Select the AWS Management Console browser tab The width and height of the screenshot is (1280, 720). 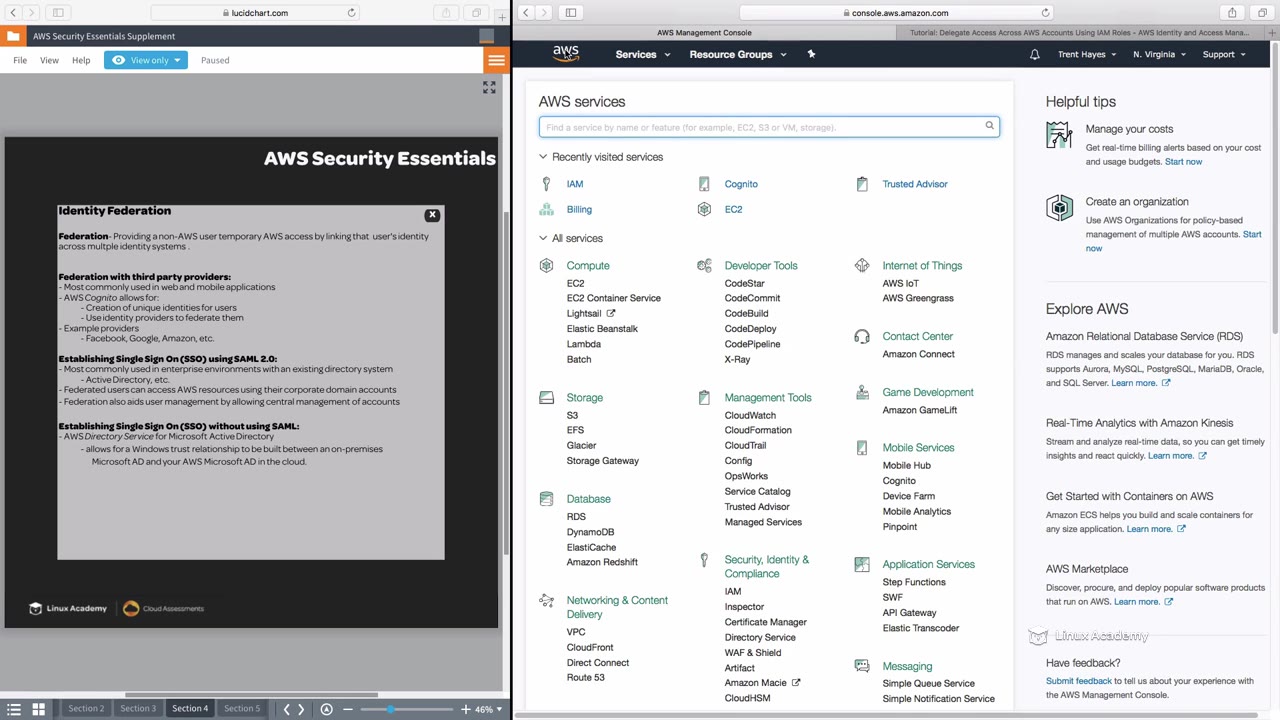tap(704, 32)
